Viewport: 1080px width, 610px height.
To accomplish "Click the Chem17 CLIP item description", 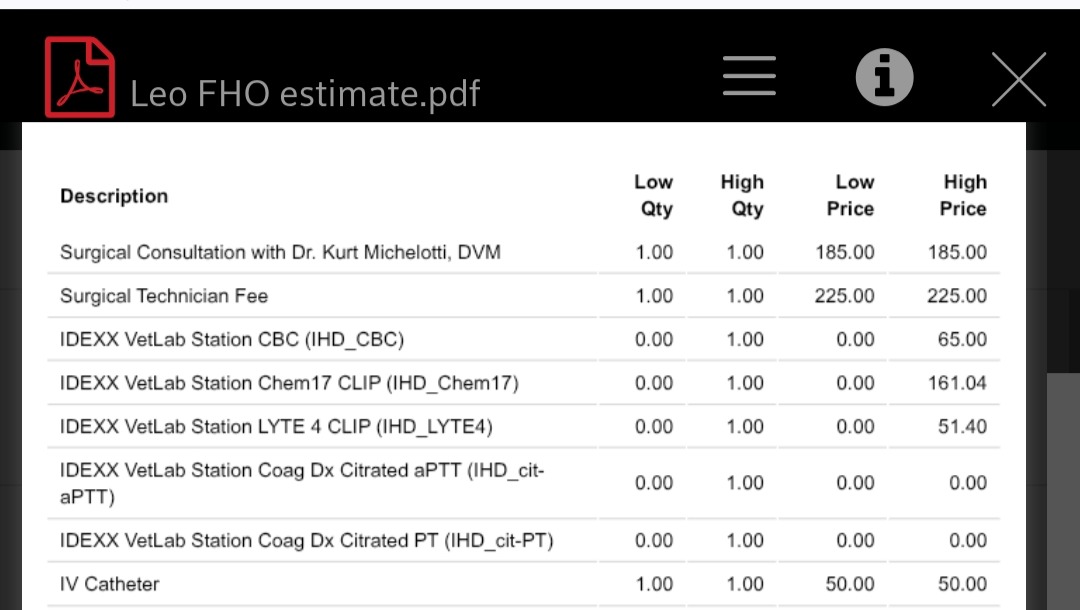I will click(289, 383).
